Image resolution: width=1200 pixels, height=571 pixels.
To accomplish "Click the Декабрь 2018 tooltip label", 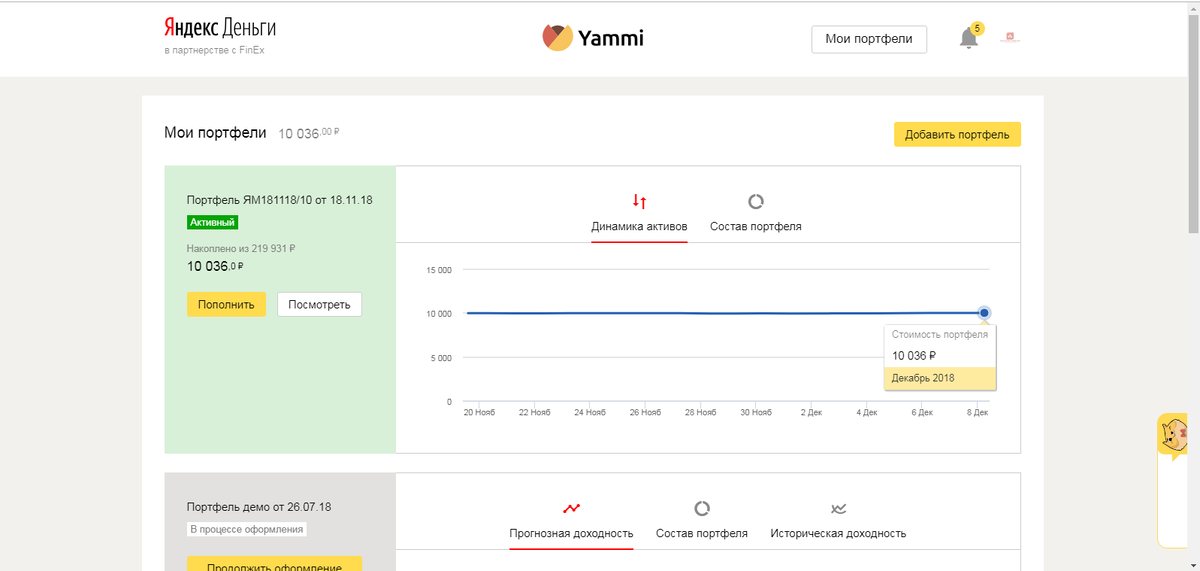I will pyautogui.click(x=923, y=378).
